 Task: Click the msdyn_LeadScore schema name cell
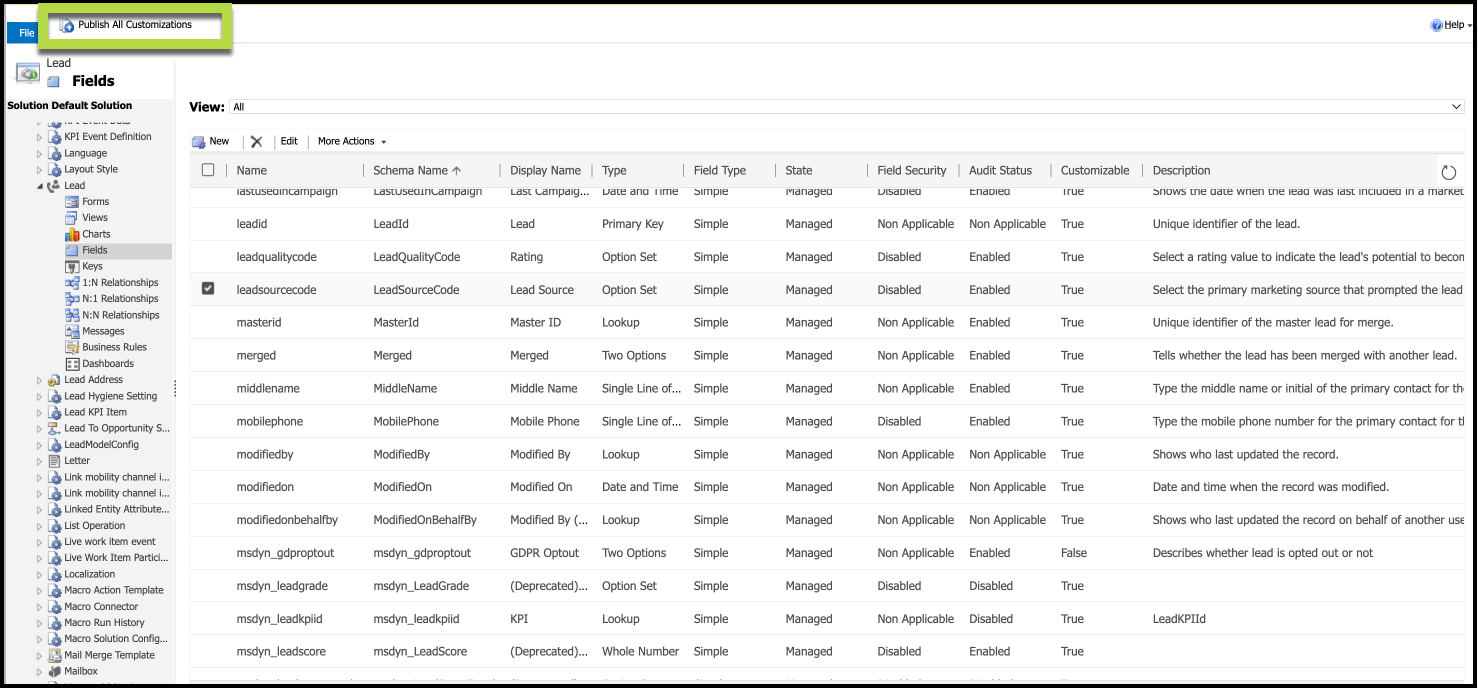coord(420,652)
